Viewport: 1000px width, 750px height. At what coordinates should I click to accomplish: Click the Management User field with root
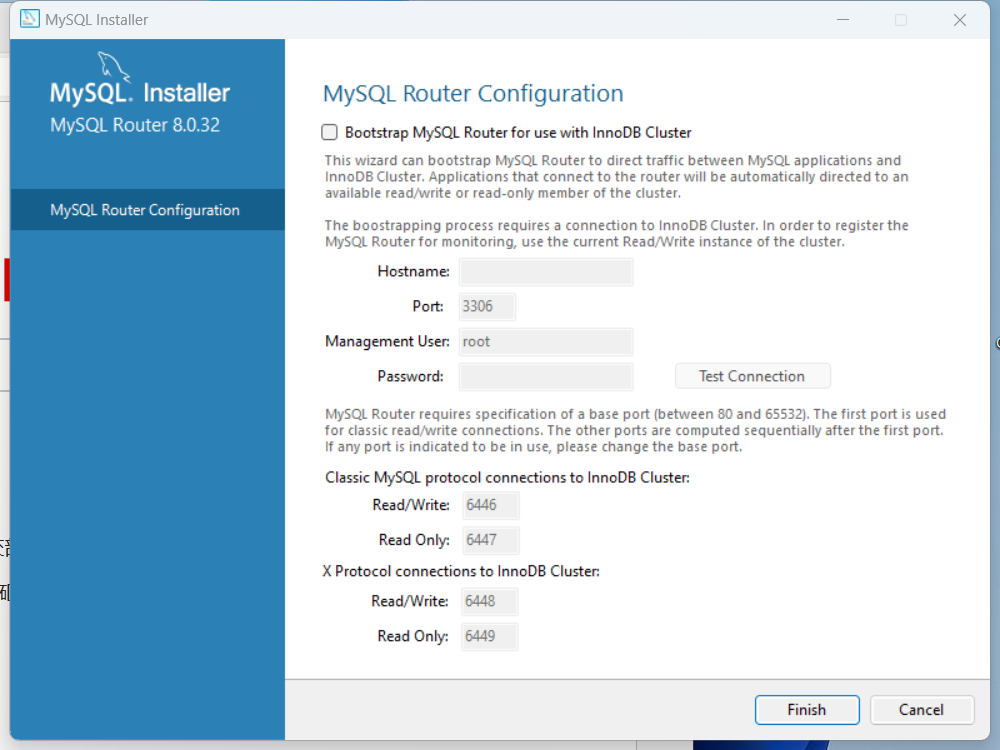546,342
